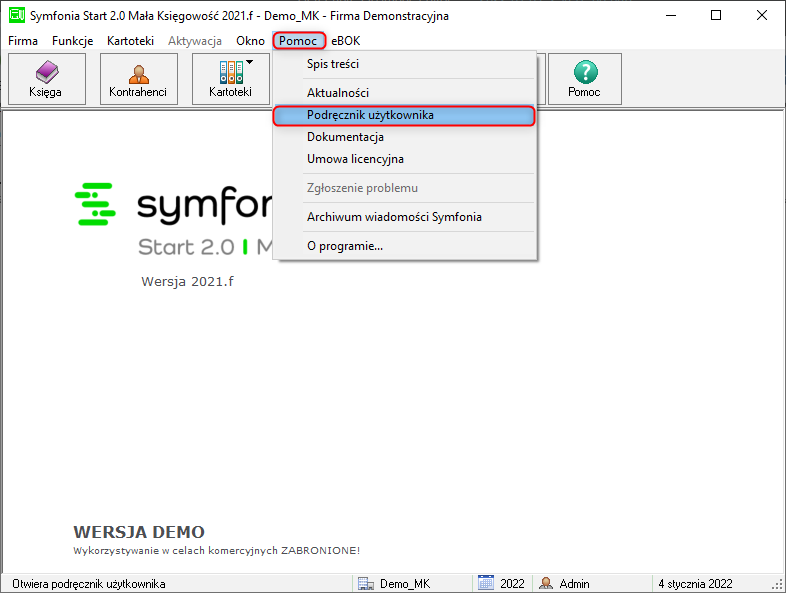Image resolution: width=786 pixels, height=593 pixels.
Task: Click the greyed Aktywacja menu
Action: [195, 41]
